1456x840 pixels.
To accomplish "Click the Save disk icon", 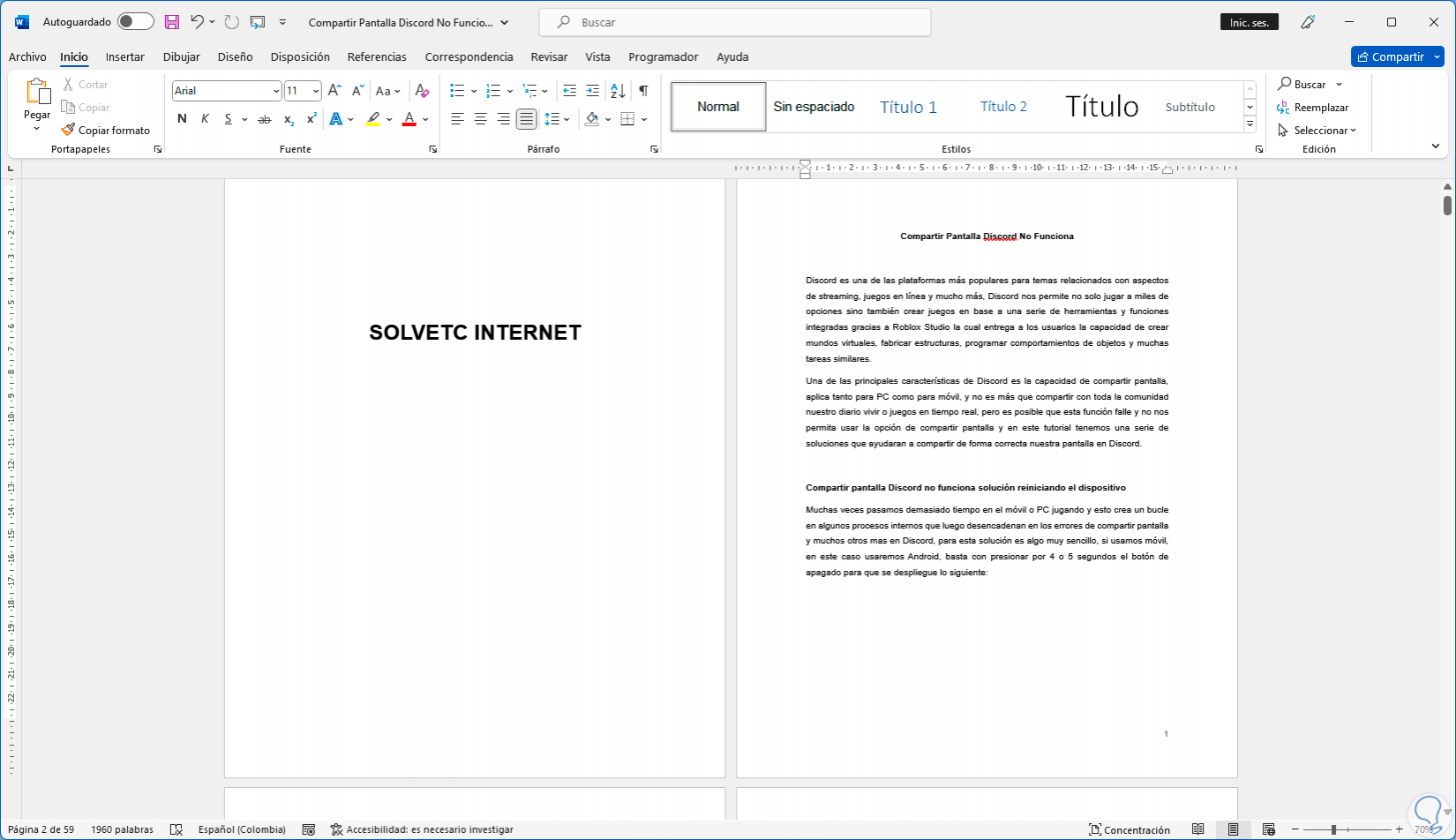I will (172, 22).
